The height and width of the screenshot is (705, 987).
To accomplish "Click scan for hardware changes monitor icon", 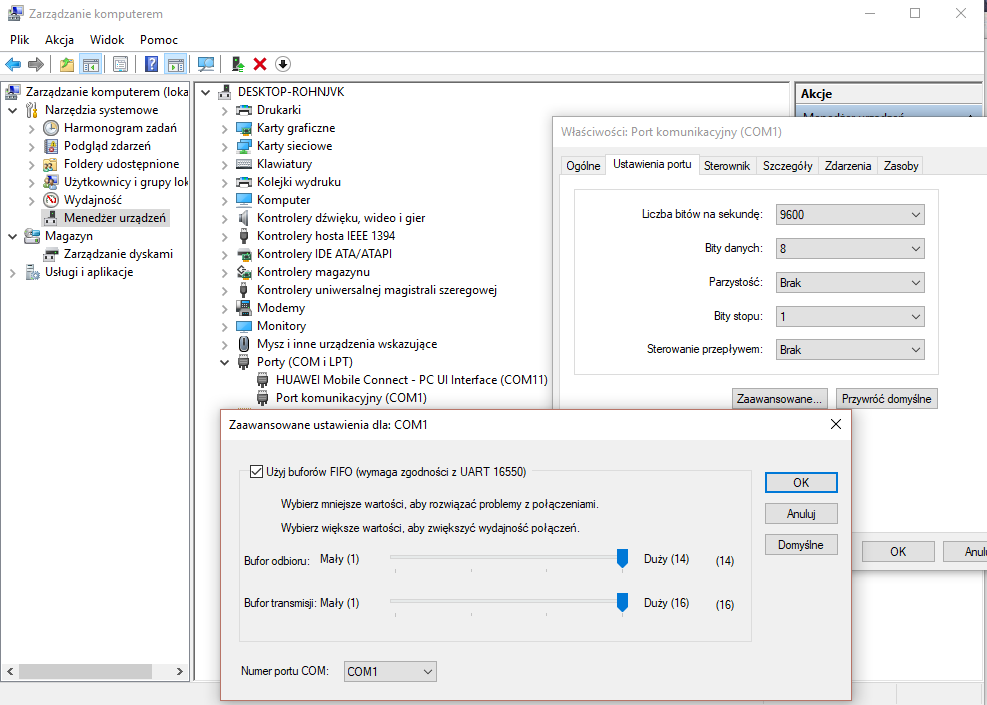I will 206,64.
